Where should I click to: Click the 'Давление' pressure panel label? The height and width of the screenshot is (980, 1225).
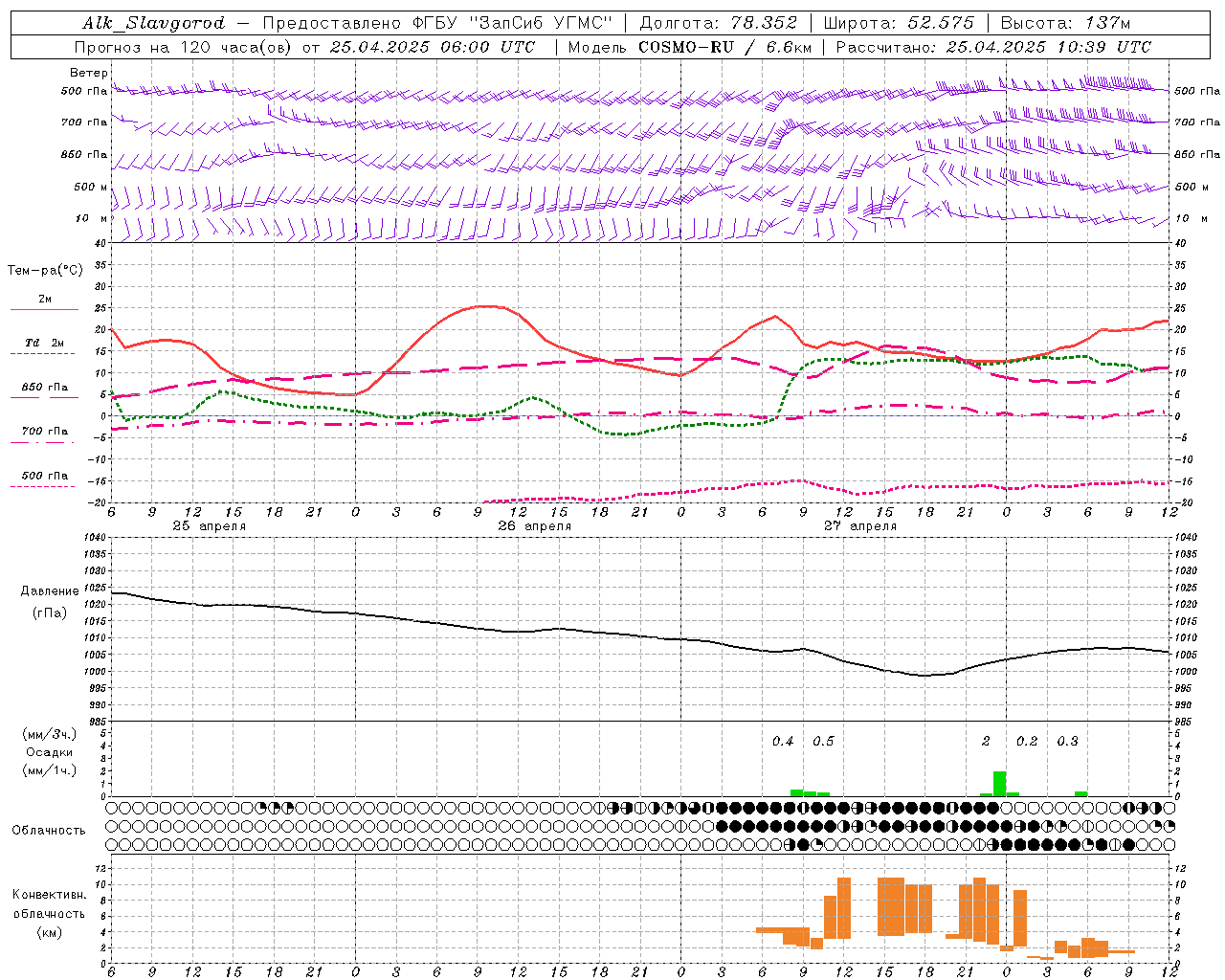50,591
